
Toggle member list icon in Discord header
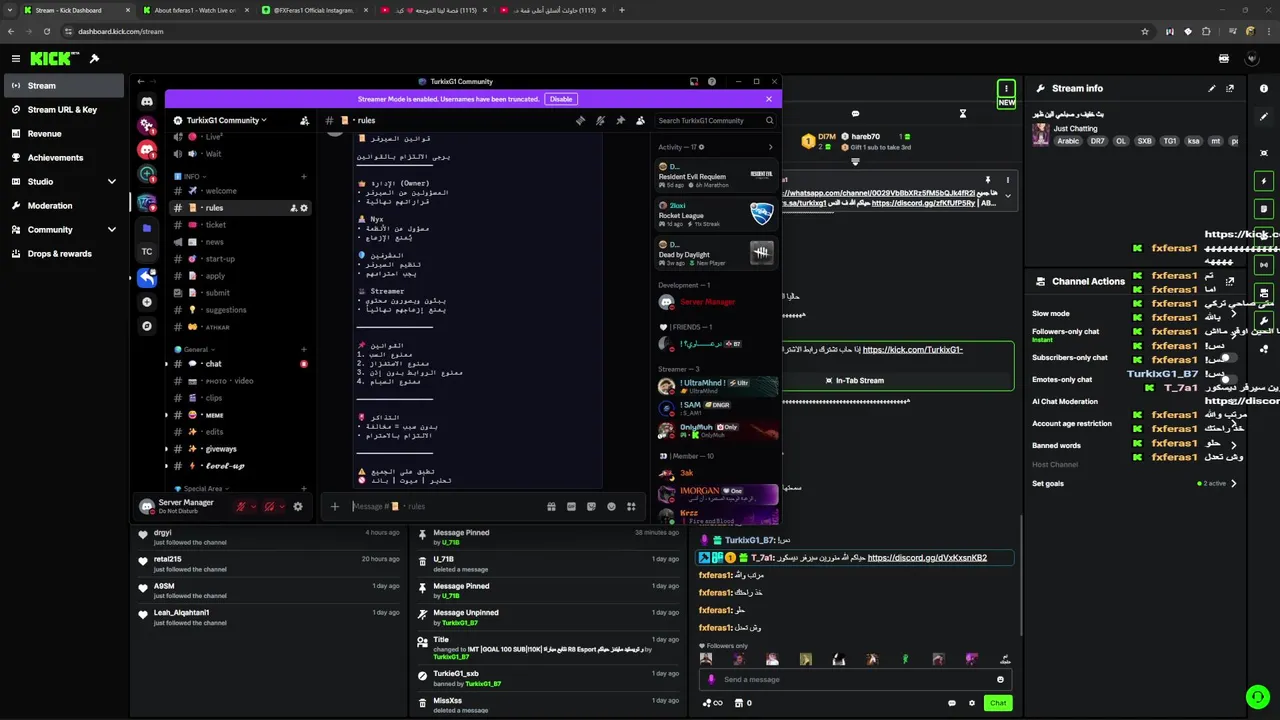pyautogui.click(x=640, y=120)
